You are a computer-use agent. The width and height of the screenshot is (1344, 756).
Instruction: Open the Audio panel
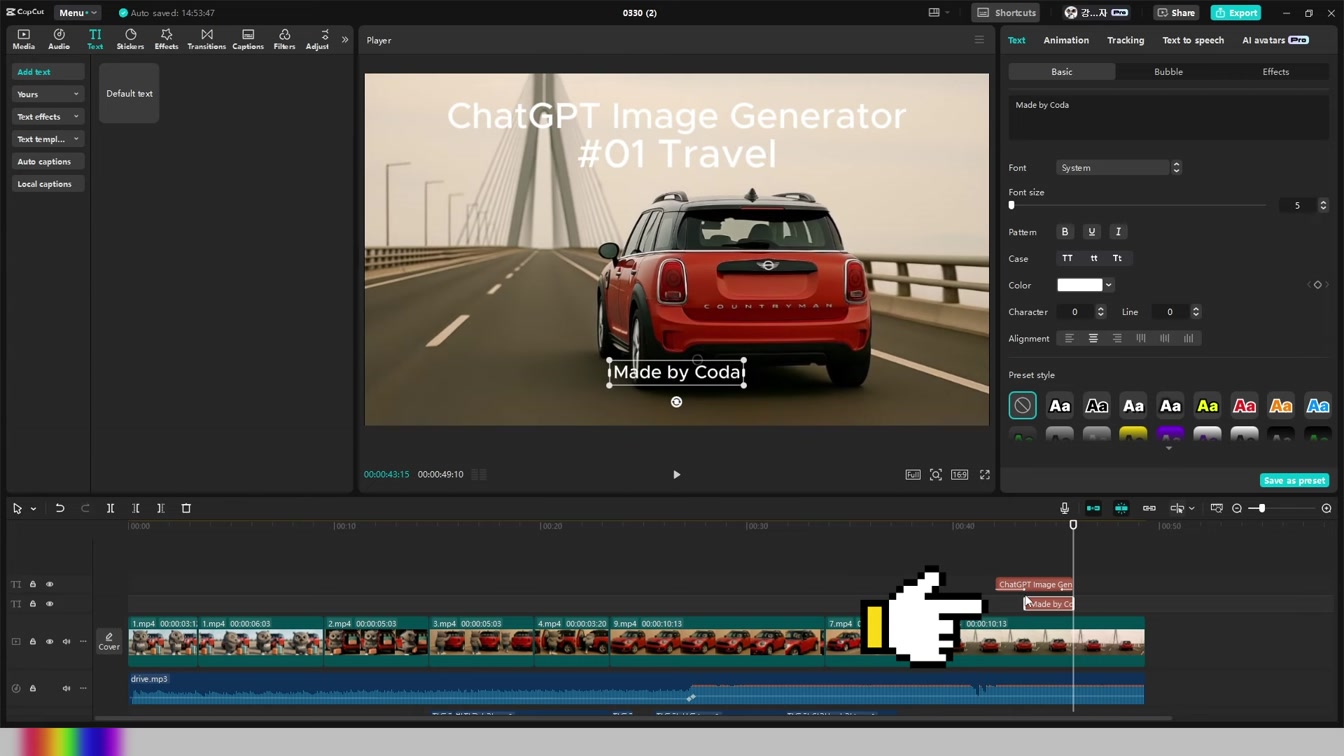(x=59, y=39)
